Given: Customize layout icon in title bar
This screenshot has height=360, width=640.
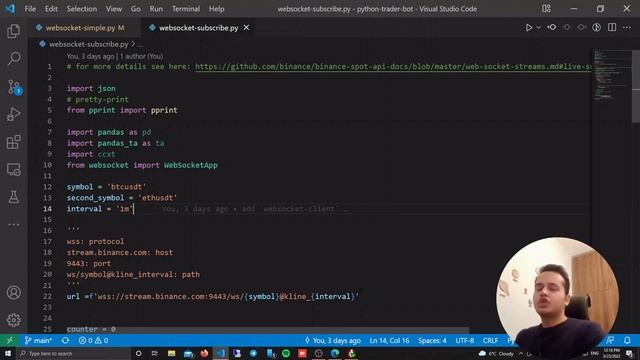Looking at the screenshot, I should click(x=546, y=9).
